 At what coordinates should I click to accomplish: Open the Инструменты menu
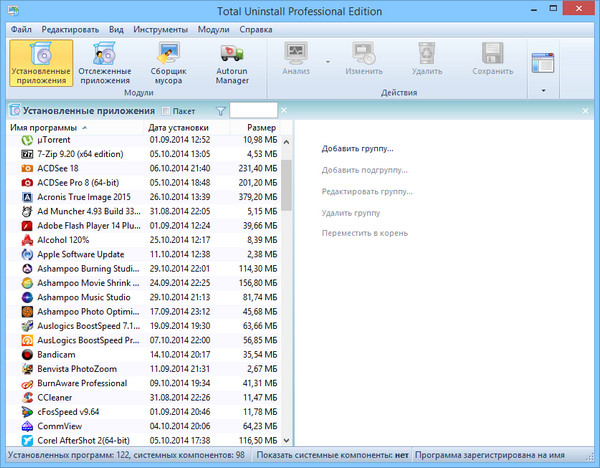pyautogui.click(x=160, y=27)
